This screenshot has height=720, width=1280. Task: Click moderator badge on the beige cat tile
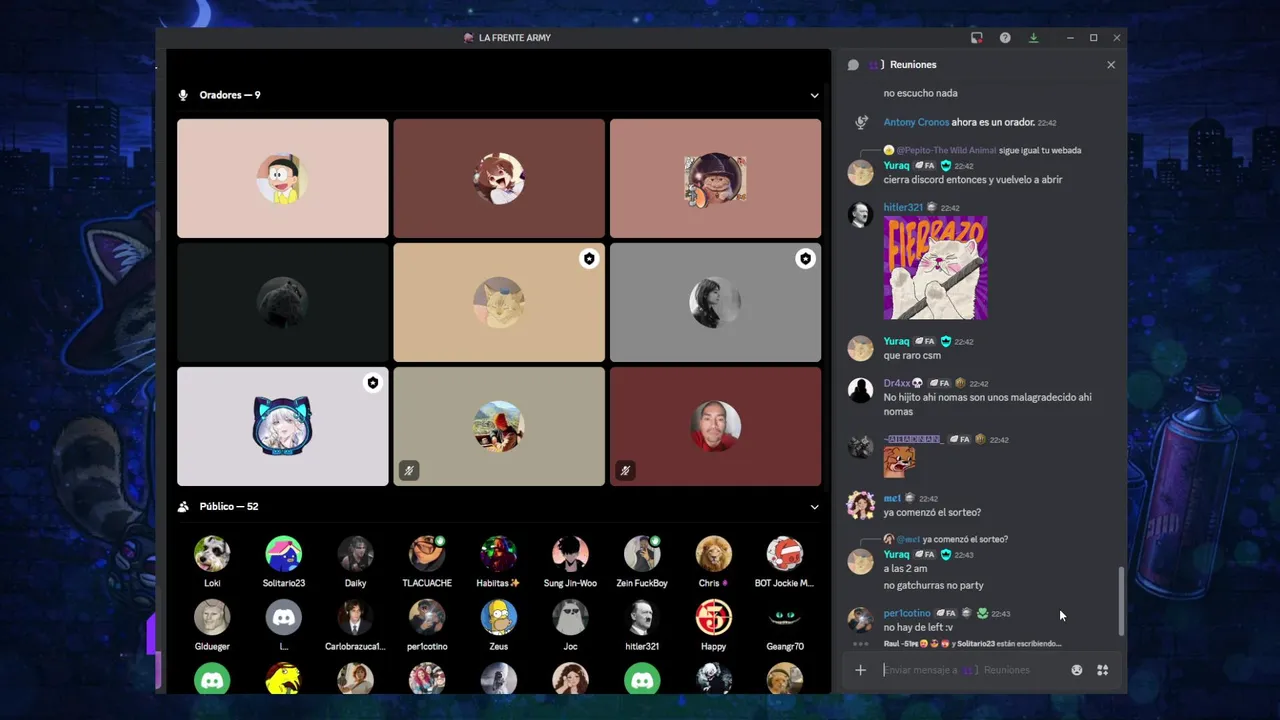point(589,259)
